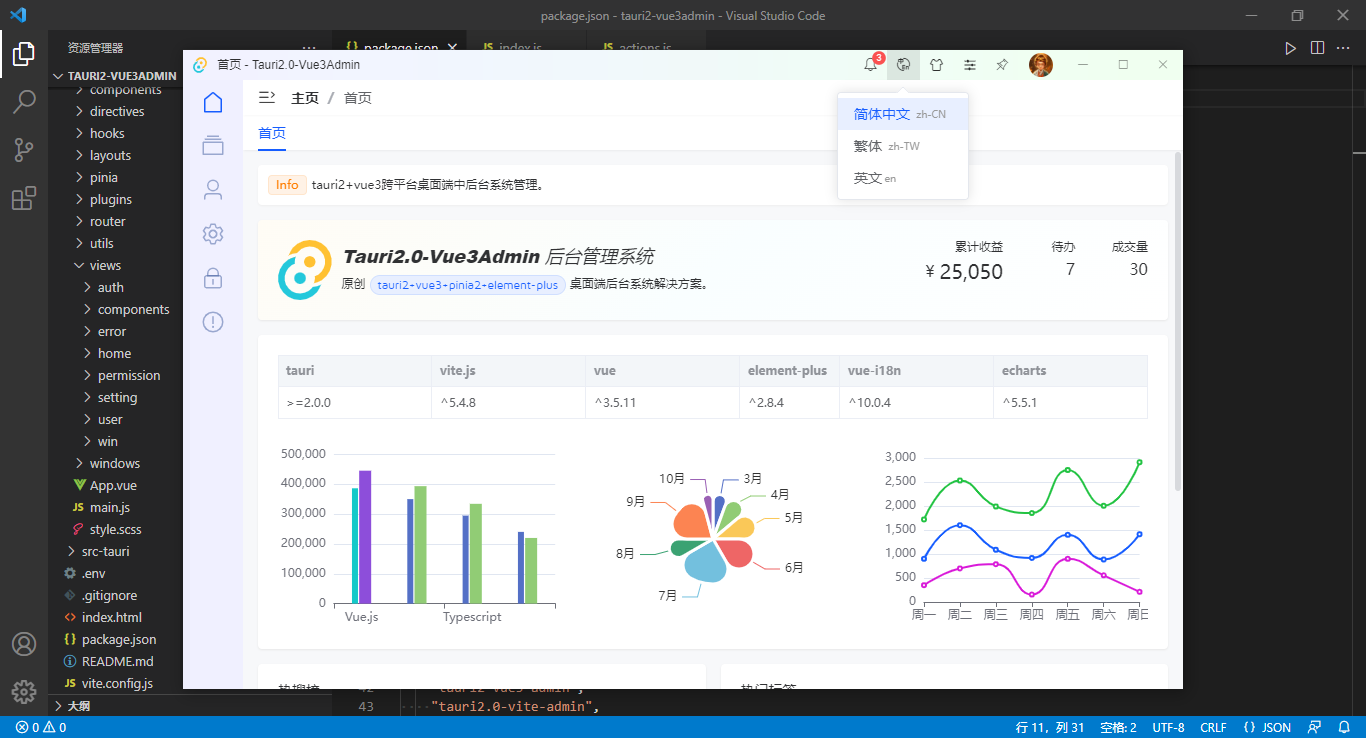Screen dimensions: 1366x738
Task: Toggle the sidebar collapse menu icon
Action: 267,97
